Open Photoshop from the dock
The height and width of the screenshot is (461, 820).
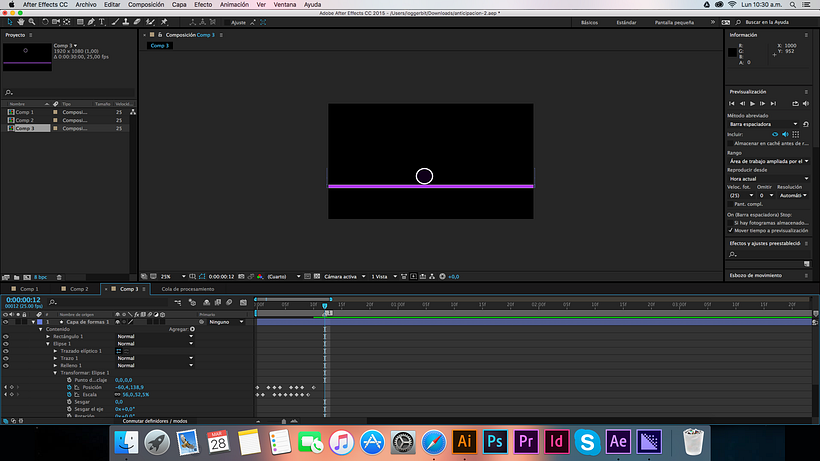pyautogui.click(x=494, y=440)
